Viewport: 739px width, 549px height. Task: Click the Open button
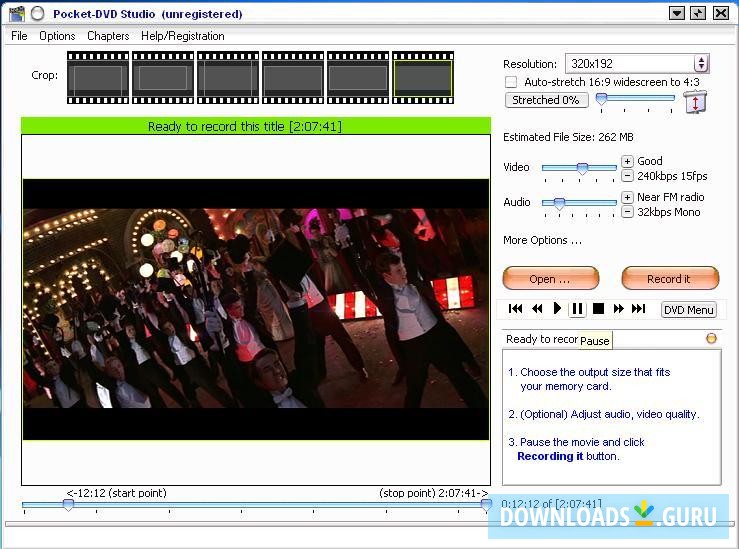pyautogui.click(x=550, y=278)
